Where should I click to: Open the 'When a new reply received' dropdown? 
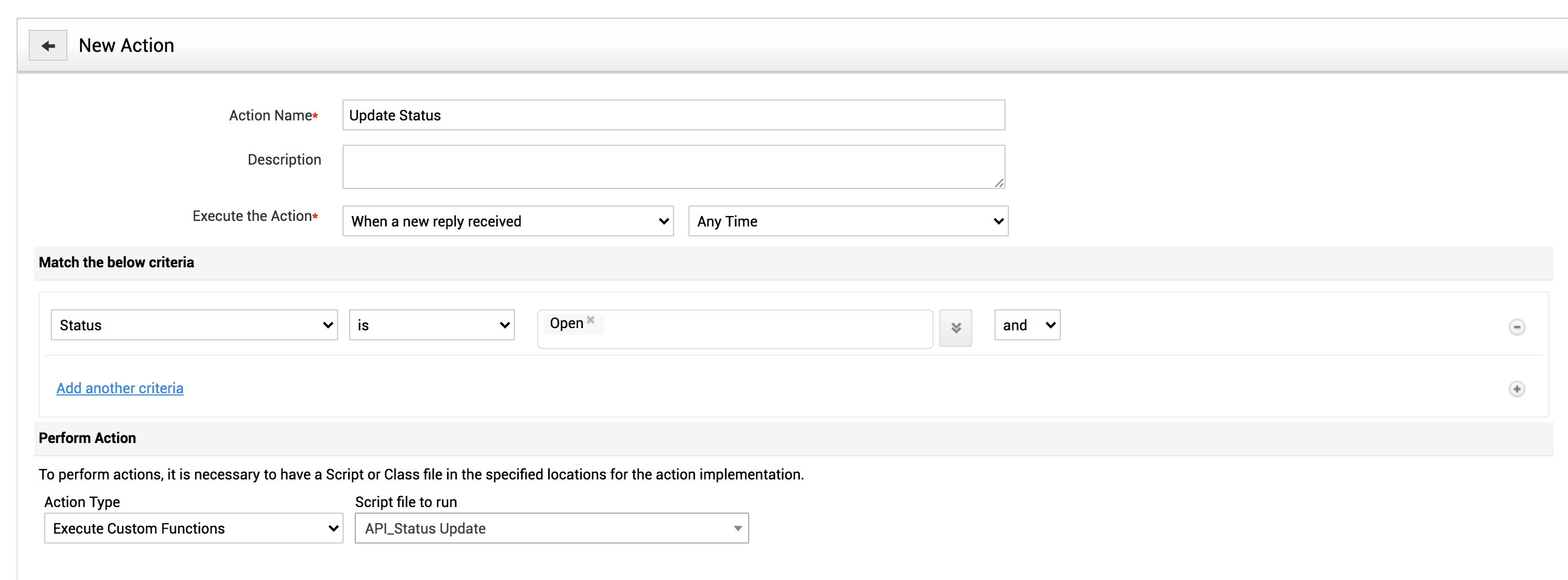(x=508, y=221)
